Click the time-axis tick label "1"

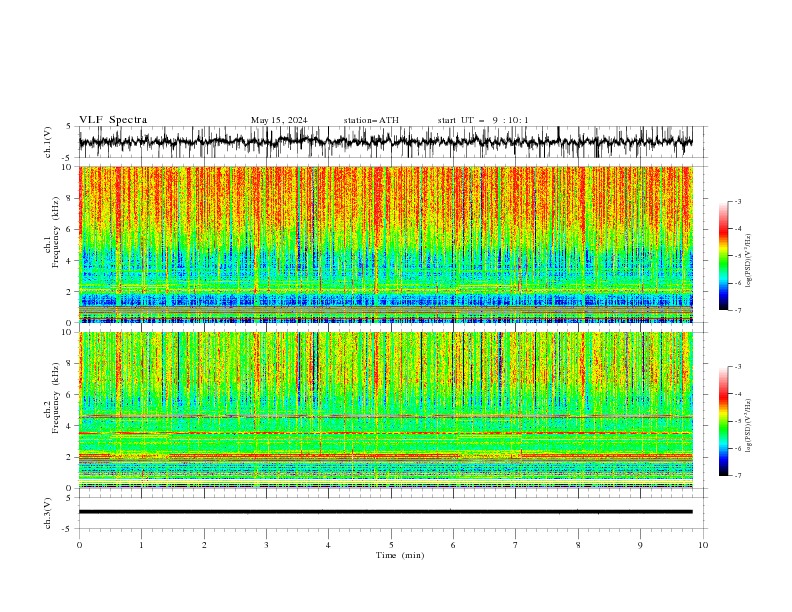(x=141, y=545)
